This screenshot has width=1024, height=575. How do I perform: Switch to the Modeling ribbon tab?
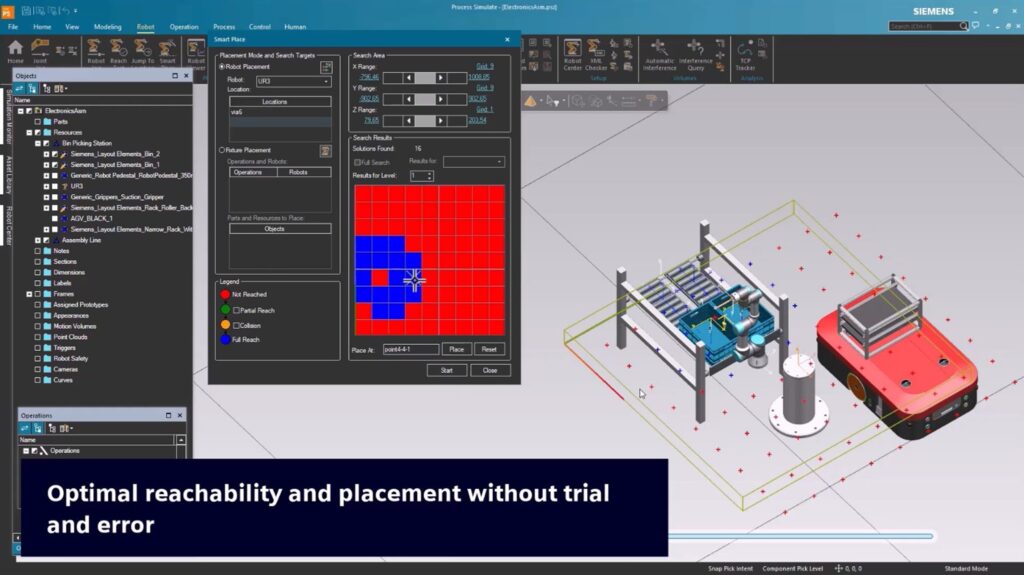click(107, 27)
